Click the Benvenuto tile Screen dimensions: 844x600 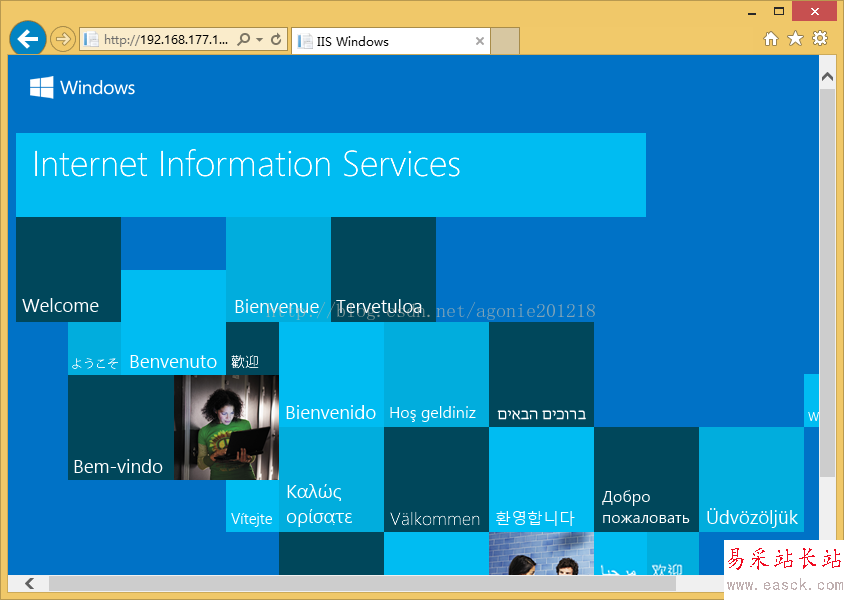(x=173, y=322)
